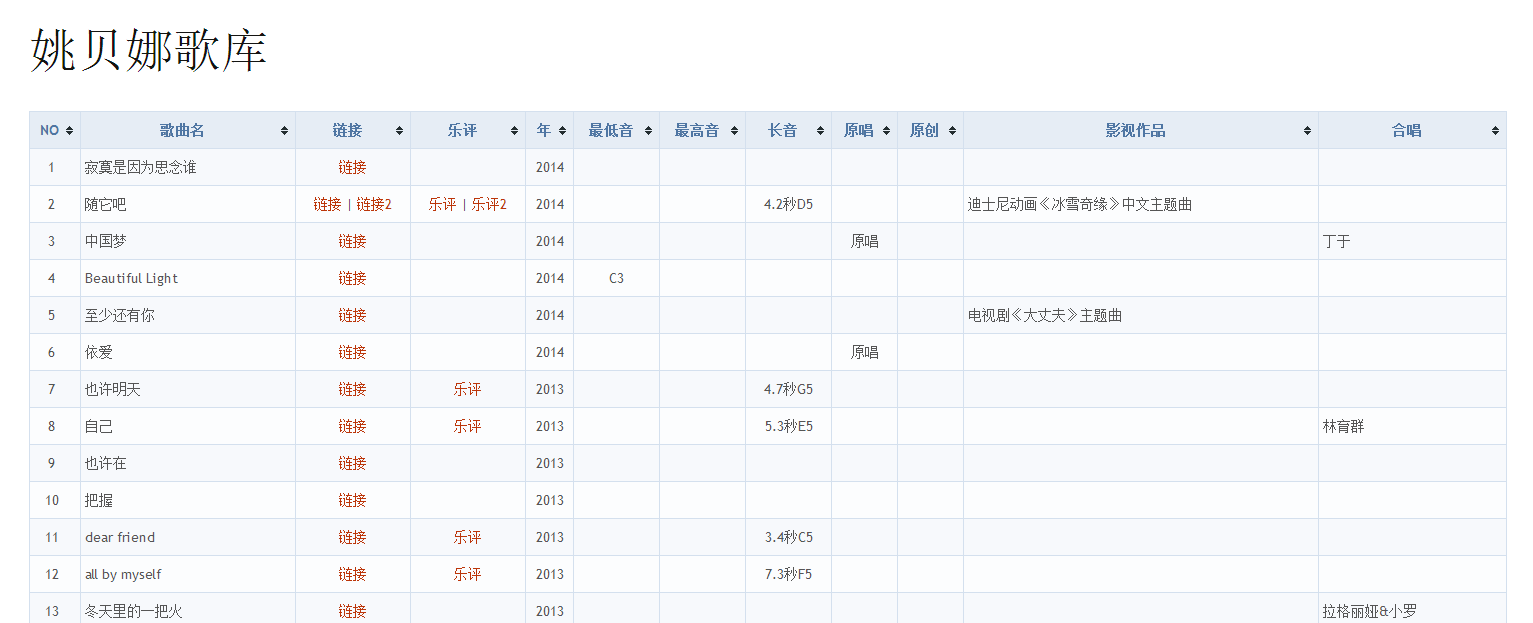Image resolution: width=1533 pixels, height=623 pixels.
Task: Click sort arrows in 乐评 column header
Action: tap(515, 131)
